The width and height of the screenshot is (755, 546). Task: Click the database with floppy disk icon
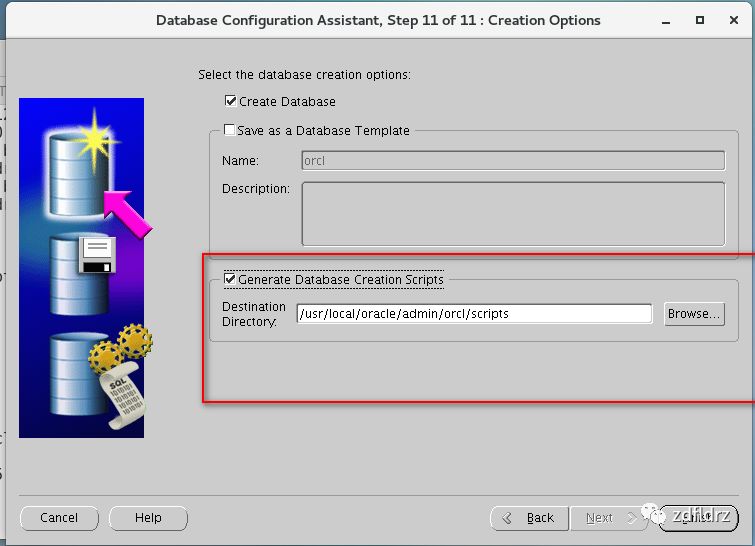(x=83, y=274)
